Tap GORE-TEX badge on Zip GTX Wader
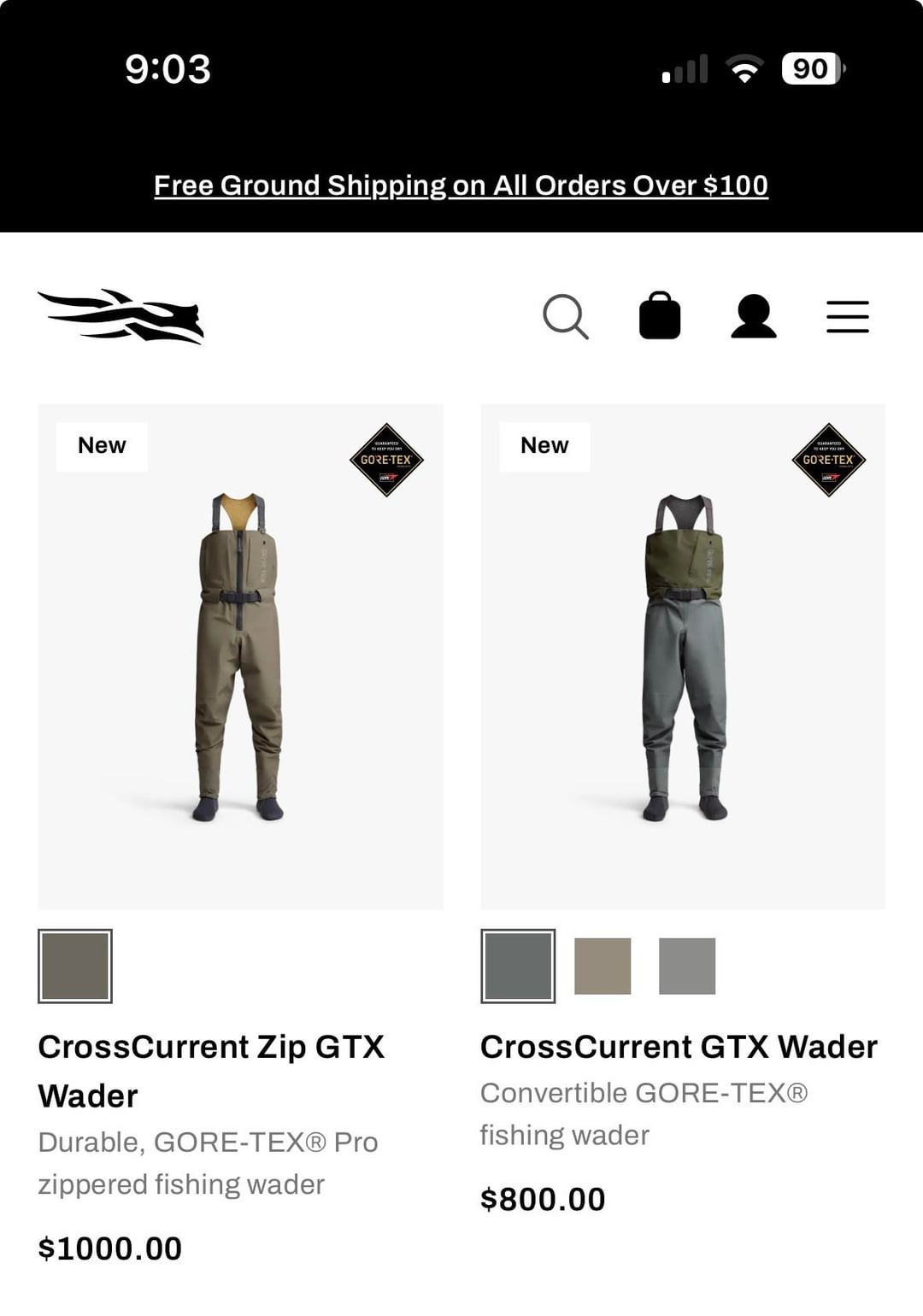 [x=386, y=460]
